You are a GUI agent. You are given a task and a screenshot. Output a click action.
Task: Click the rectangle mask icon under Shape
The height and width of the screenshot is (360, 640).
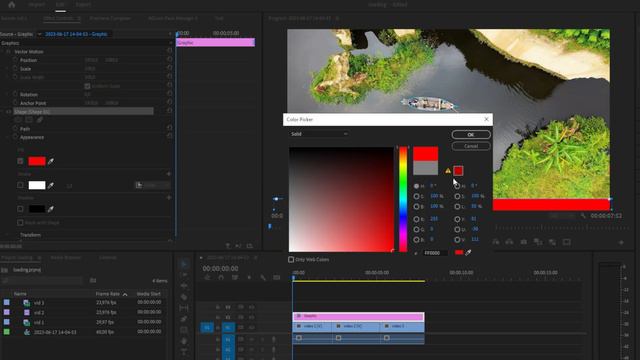tap(29, 120)
